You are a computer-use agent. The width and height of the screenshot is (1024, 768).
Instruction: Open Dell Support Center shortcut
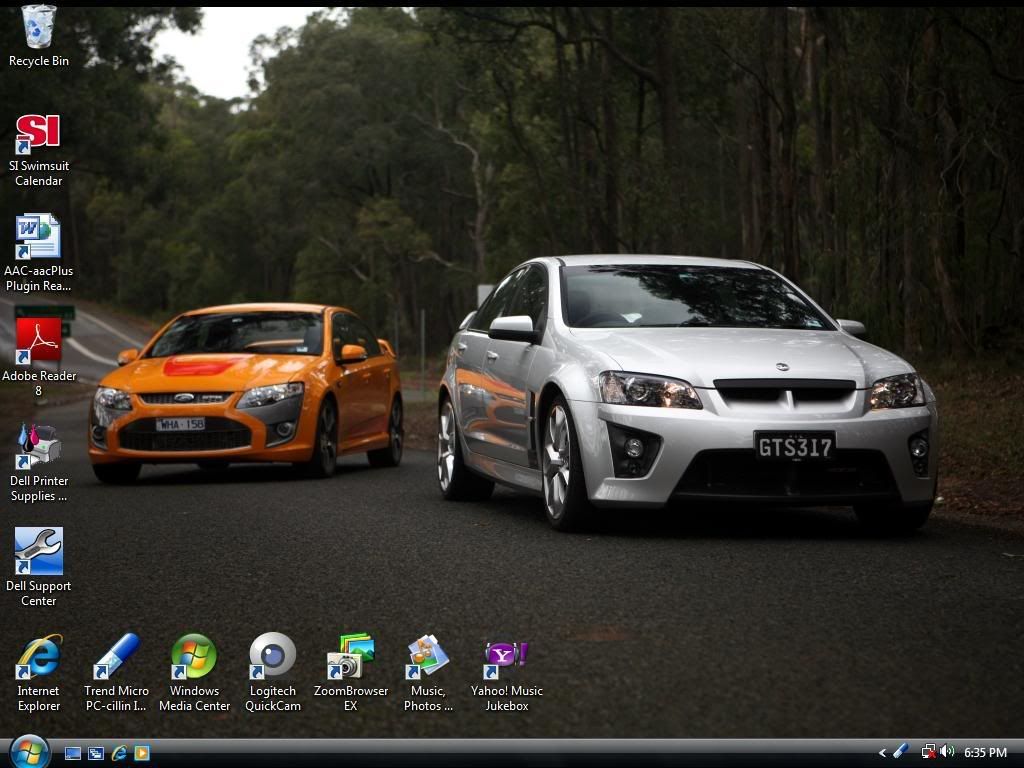(39, 552)
